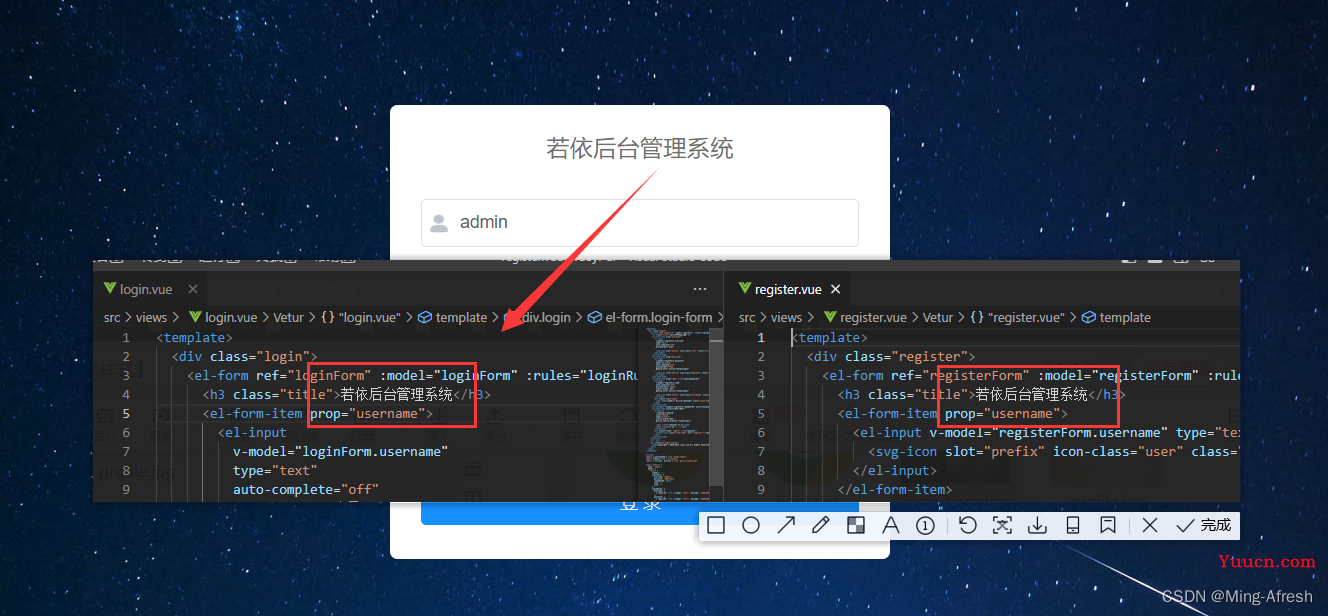The width and height of the screenshot is (1328, 616).
Task: Save the screenshot via download icon
Action: 1037,525
